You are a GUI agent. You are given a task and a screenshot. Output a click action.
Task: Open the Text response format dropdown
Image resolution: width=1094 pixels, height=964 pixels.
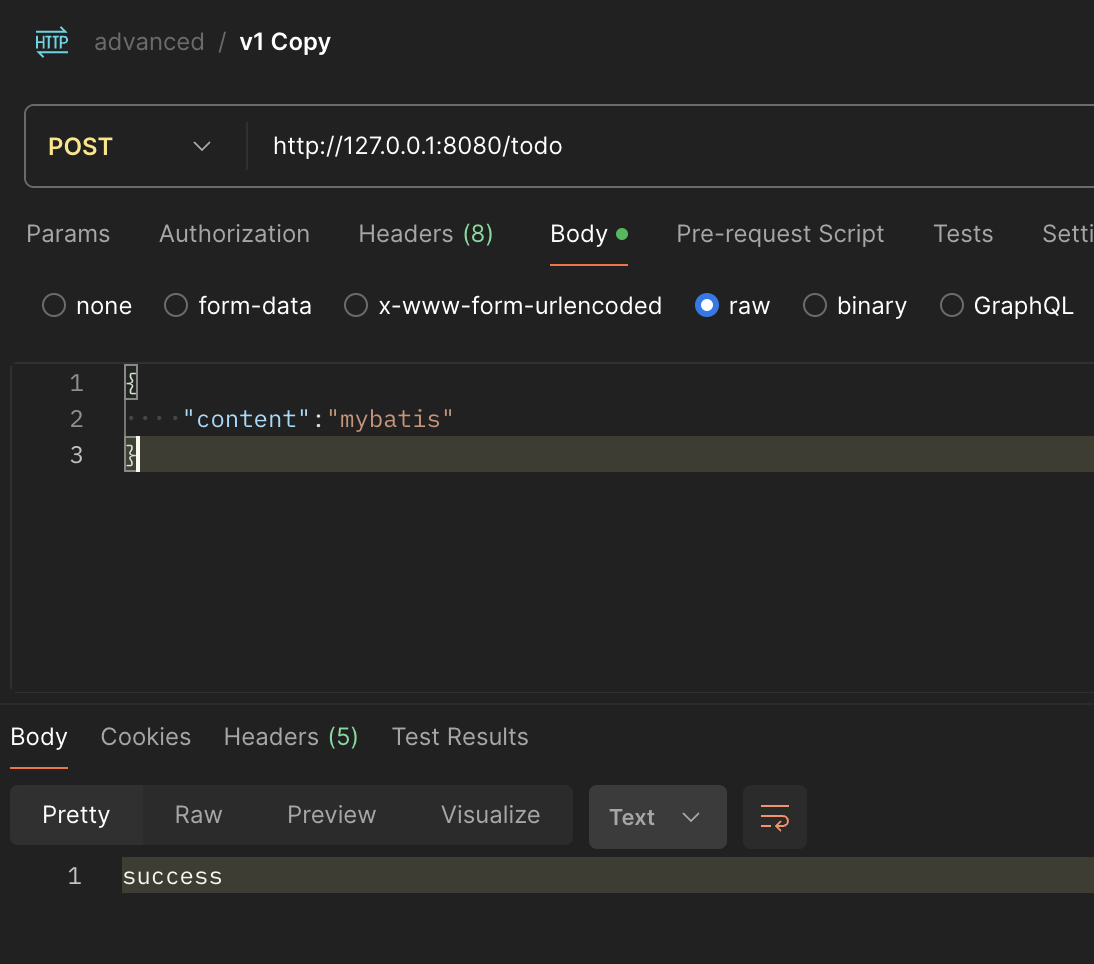pos(657,817)
